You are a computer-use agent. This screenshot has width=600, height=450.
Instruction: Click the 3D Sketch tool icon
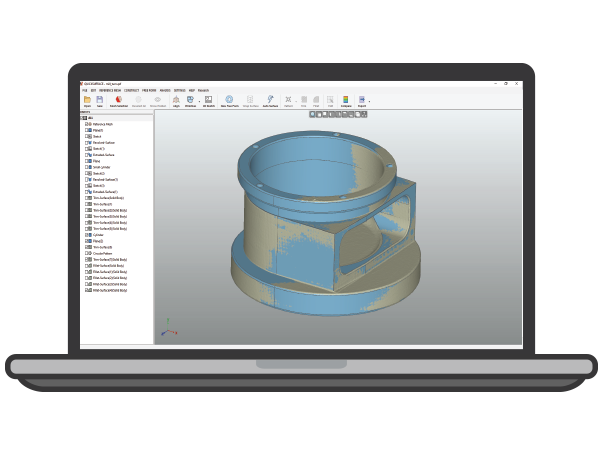tap(209, 100)
